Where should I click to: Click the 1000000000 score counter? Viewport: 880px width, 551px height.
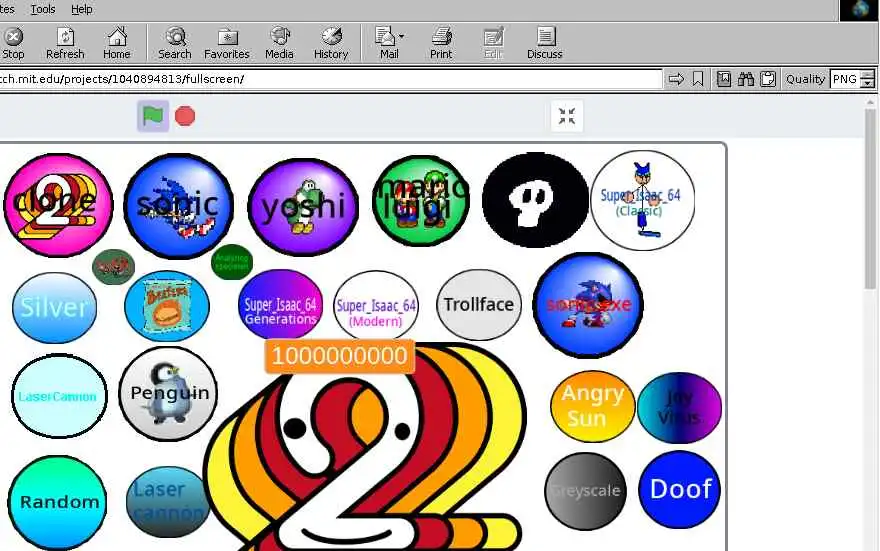[340, 356]
